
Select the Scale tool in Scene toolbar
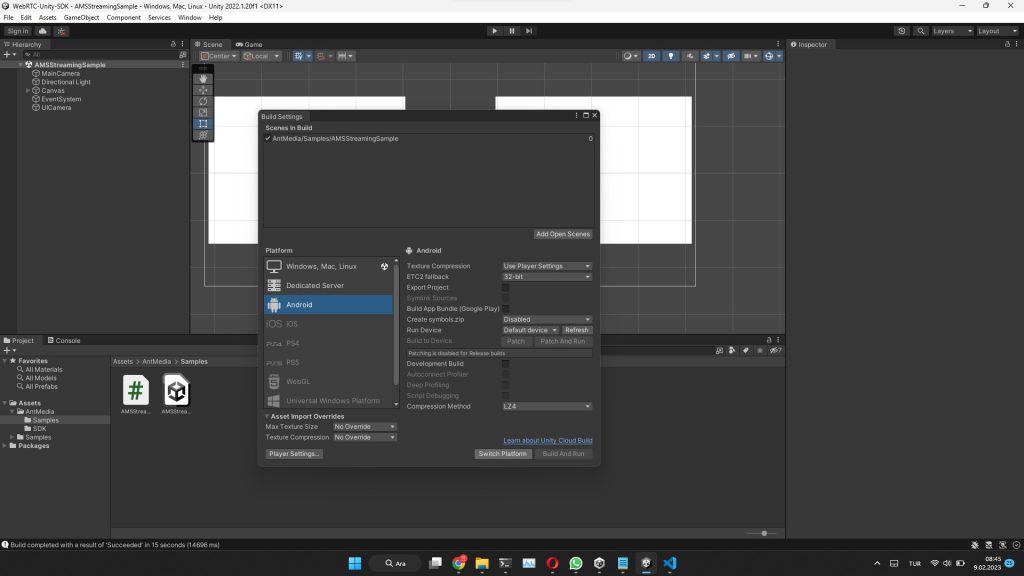(203, 112)
